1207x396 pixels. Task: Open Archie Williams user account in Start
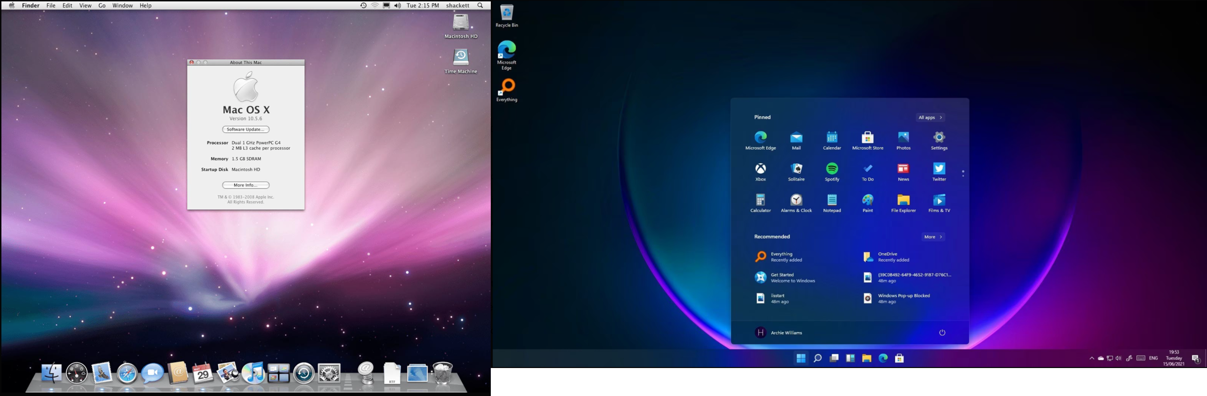tap(779, 333)
